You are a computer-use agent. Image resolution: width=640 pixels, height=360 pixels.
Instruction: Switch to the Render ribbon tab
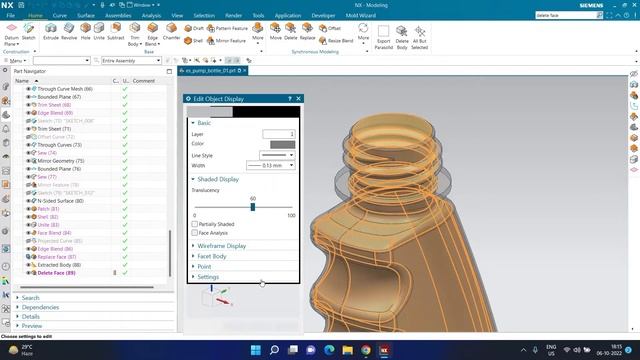(233, 16)
